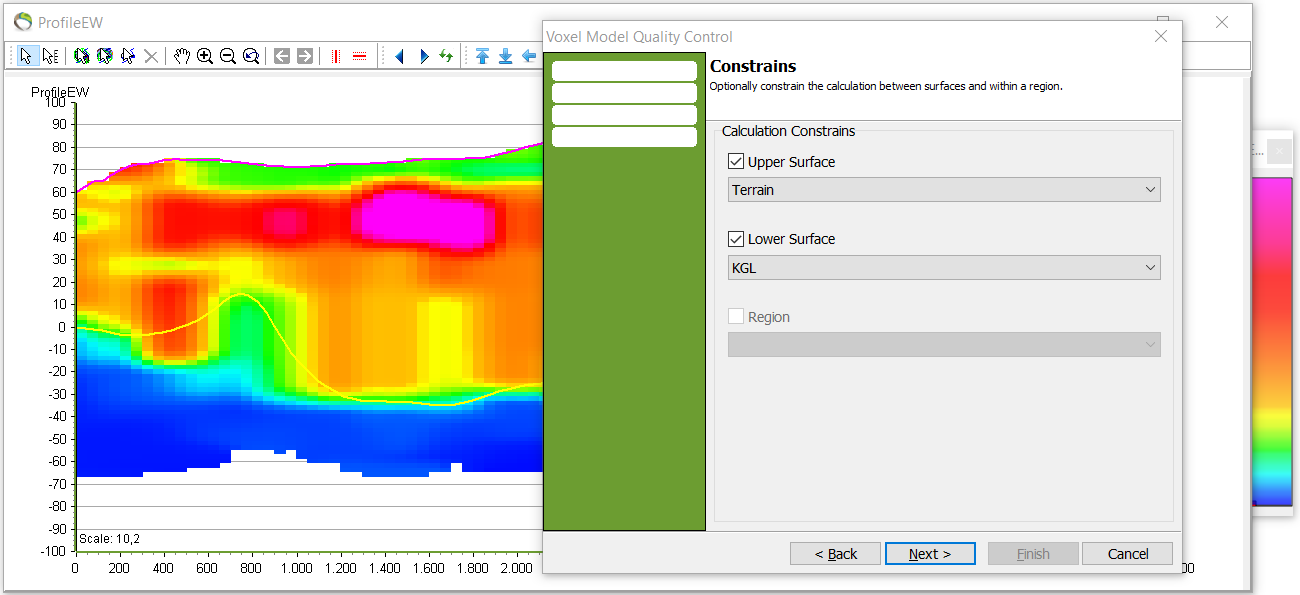
Task: Click the blue arrow-to-top icon
Action: [483, 56]
